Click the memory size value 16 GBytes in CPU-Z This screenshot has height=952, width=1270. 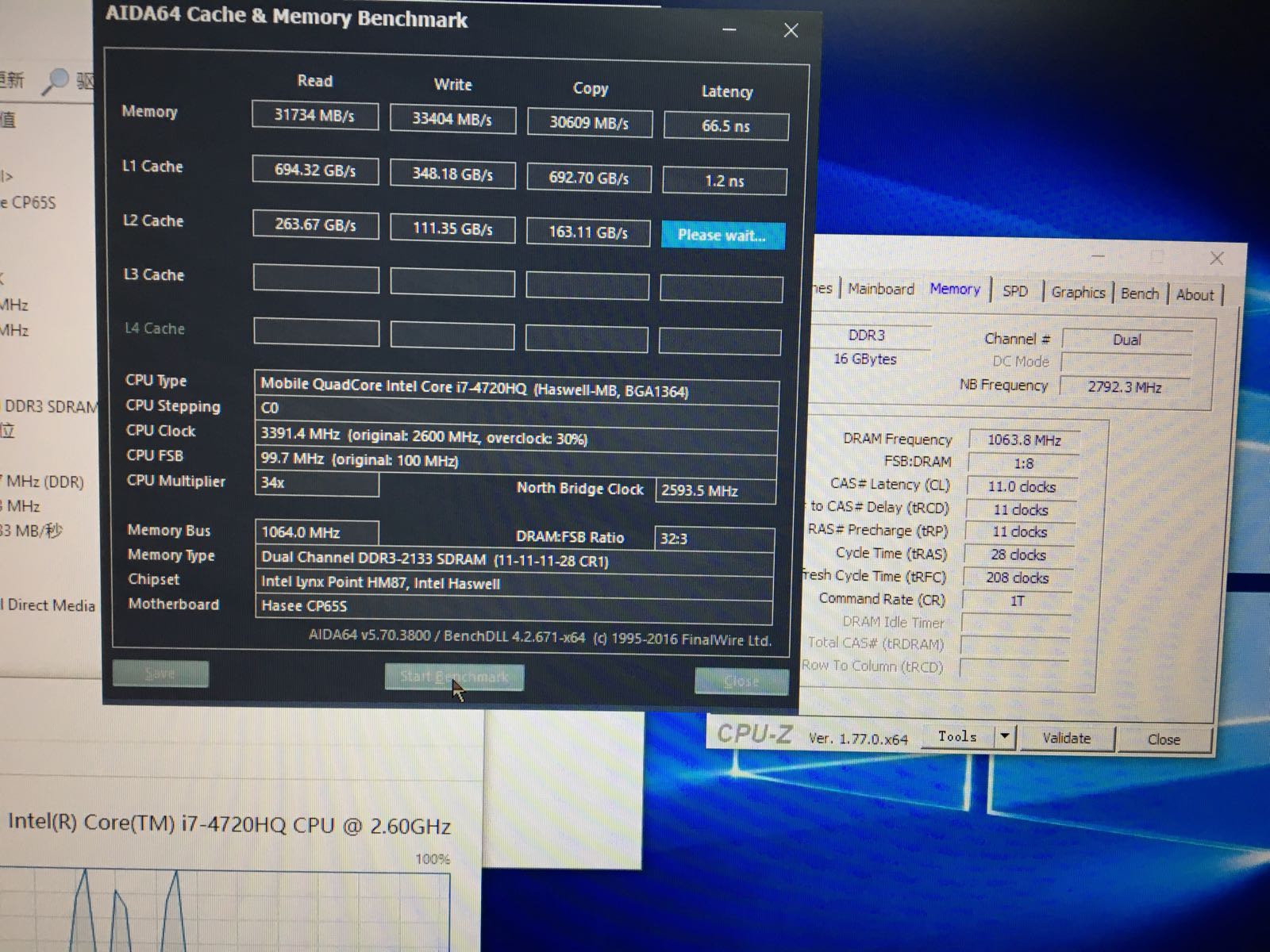(865, 359)
